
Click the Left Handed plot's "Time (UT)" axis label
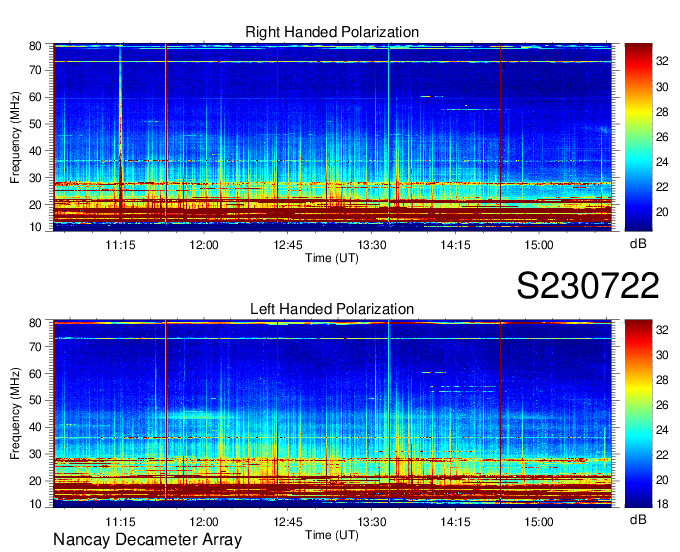(332, 535)
